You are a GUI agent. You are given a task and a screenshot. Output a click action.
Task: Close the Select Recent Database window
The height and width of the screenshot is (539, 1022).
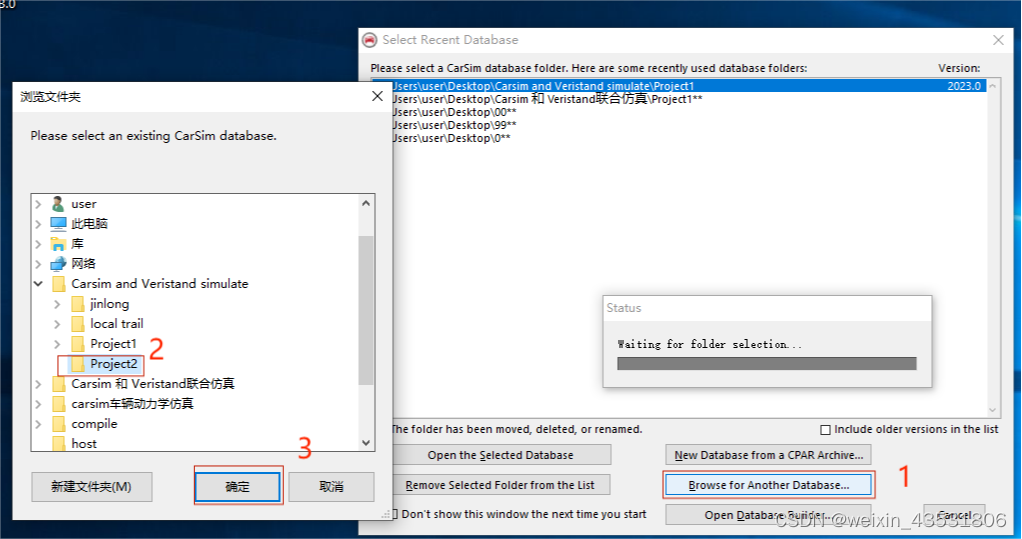click(x=998, y=40)
